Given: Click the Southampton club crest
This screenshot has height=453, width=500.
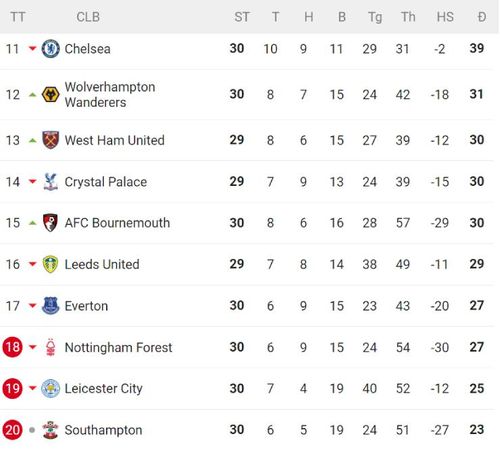Looking at the screenshot, I should [x=50, y=430].
